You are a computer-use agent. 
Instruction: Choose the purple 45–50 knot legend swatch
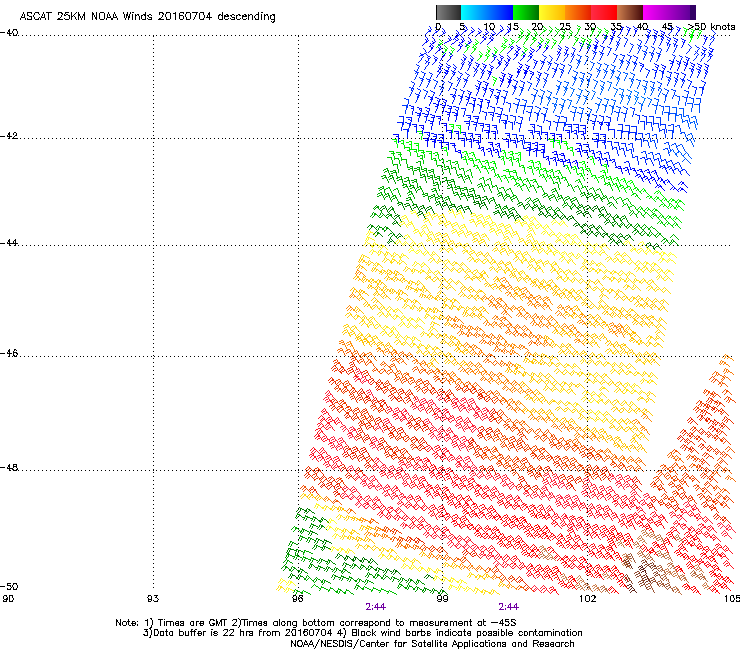pyautogui.click(x=681, y=12)
